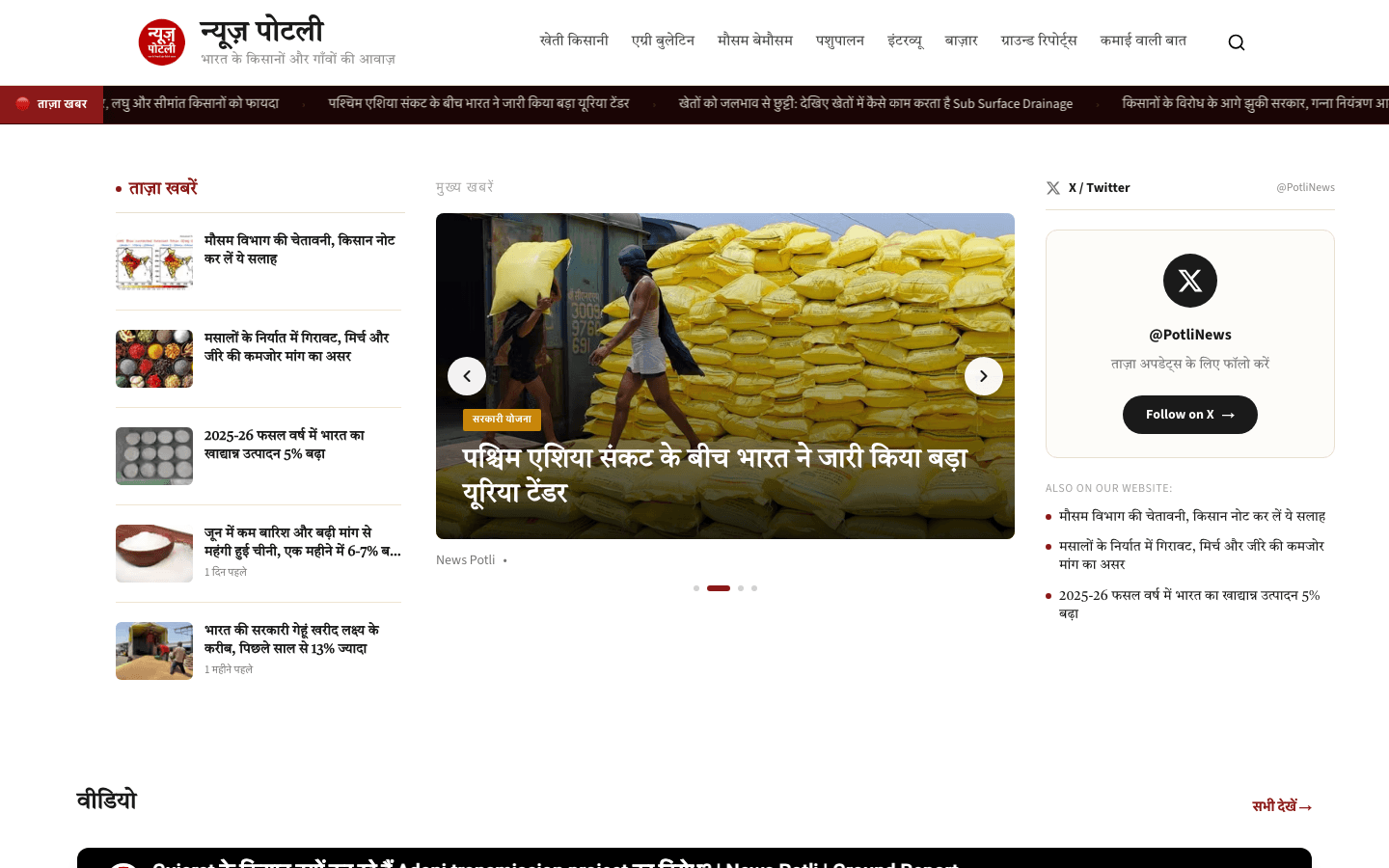Open ticker headline about Sub Surface Drainage
Image resolution: width=1389 pixels, height=868 pixels.
(x=875, y=103)
